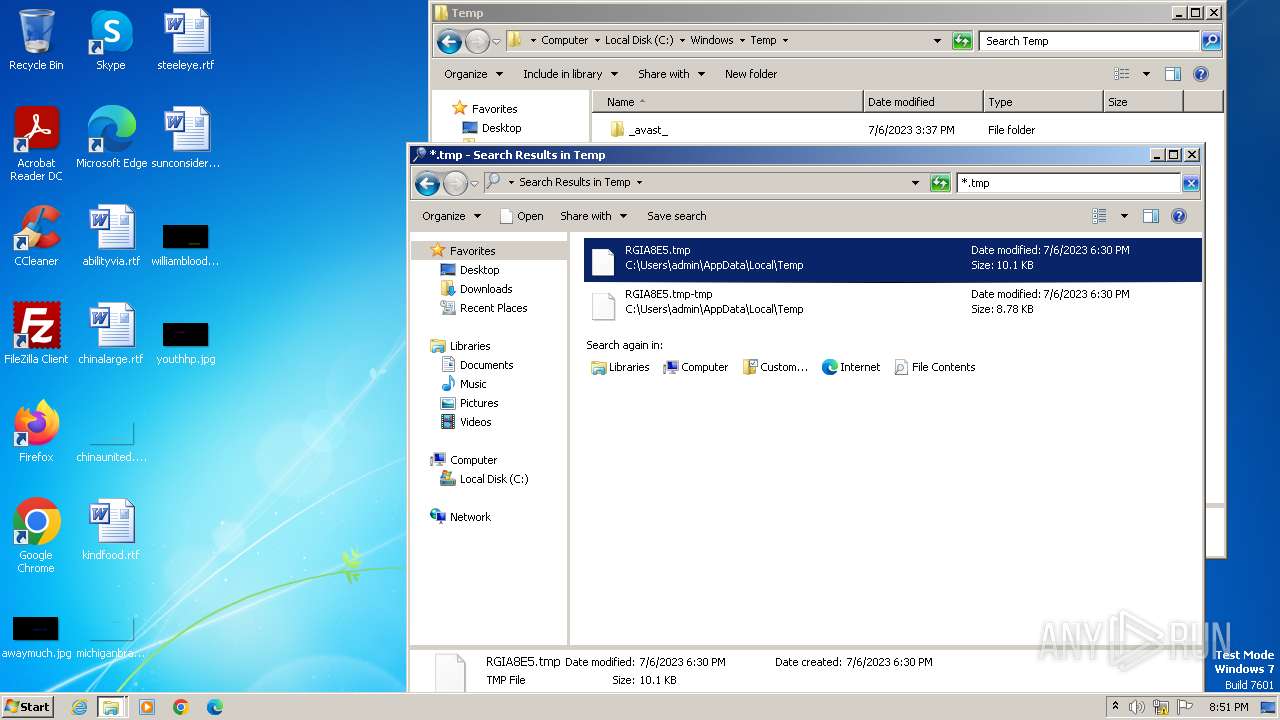Click the volume icon in system tray
Image resolution: width=1280 pixels, height=720 pixels.
(x=1137, y=707)
